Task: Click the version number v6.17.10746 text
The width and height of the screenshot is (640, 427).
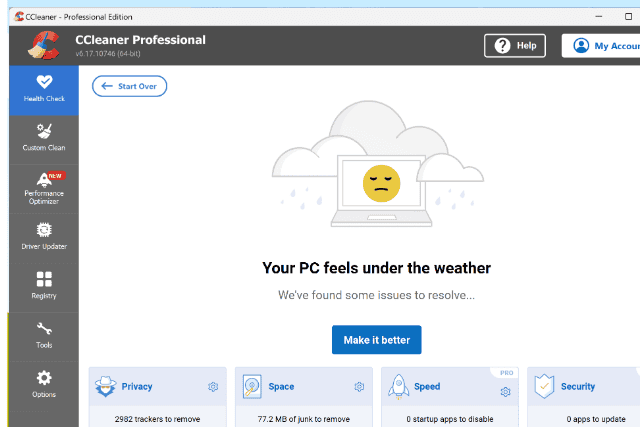Action: pos(108,54)
